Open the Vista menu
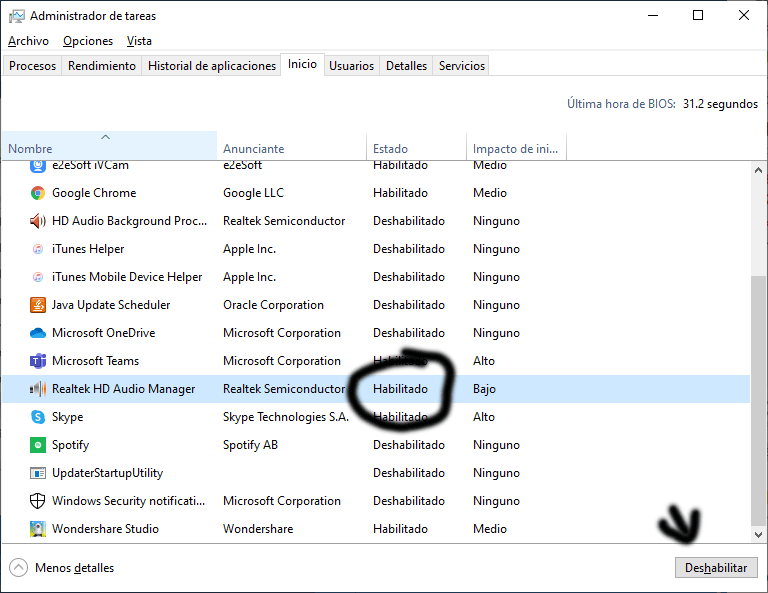This screenshot has width=768, height=593. pos(139,41)
